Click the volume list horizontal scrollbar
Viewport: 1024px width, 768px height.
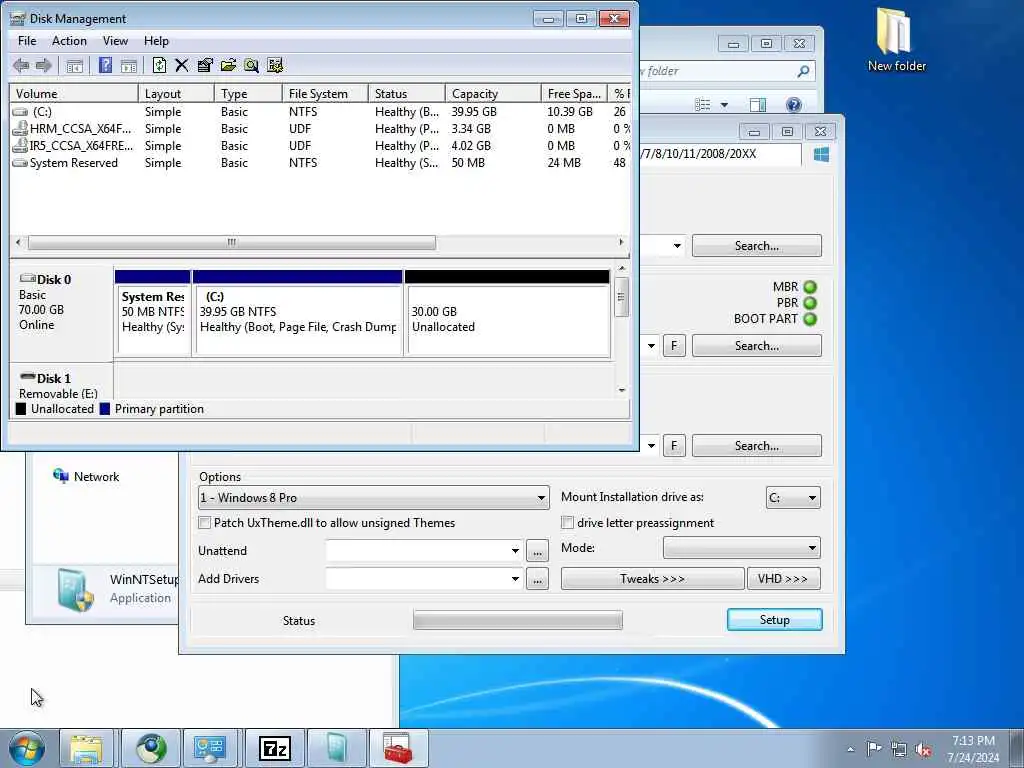coord(232,242)
